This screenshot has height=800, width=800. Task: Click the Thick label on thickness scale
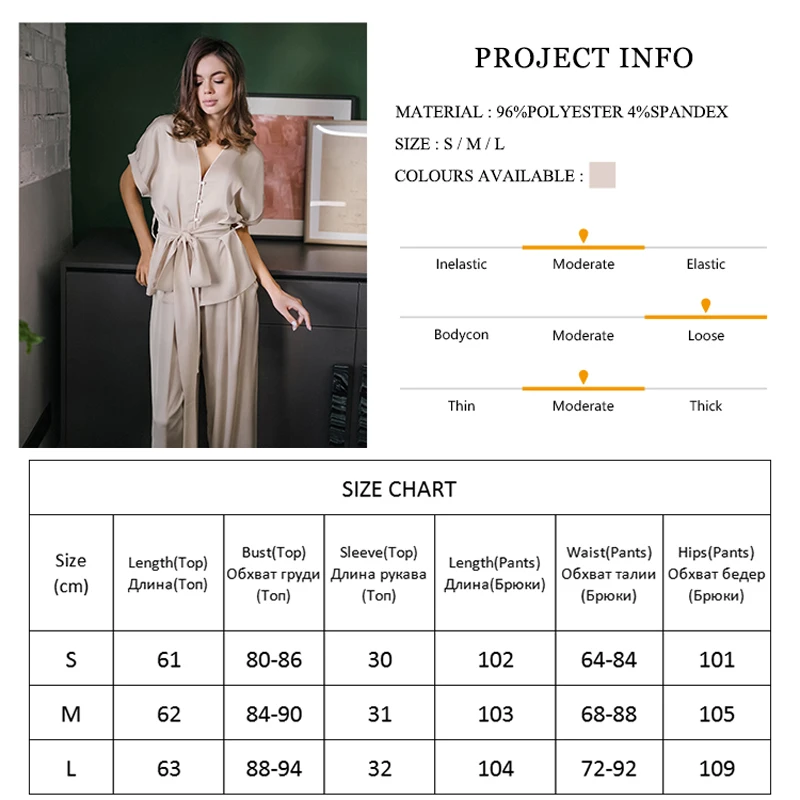[706, 406]
